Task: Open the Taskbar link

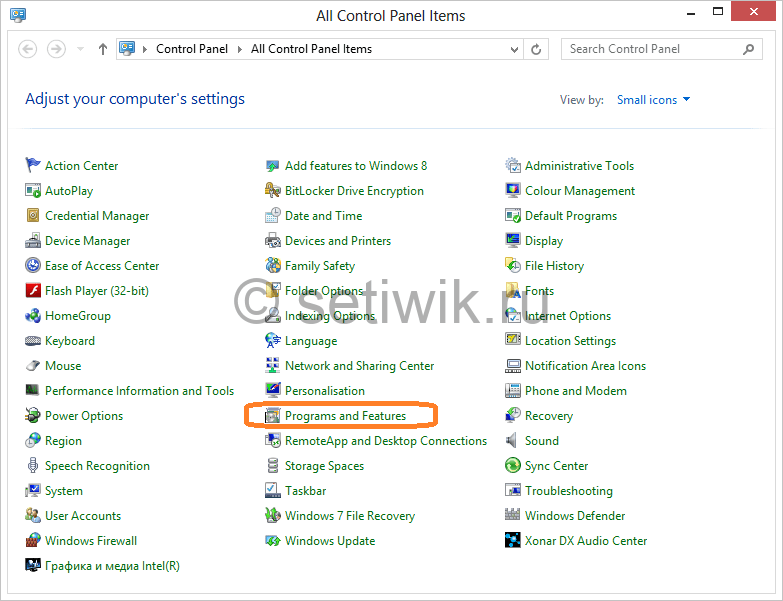Action: [306, 491]
